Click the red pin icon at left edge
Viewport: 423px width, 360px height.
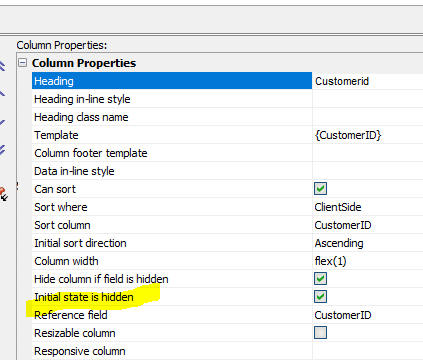pos(3,194)
